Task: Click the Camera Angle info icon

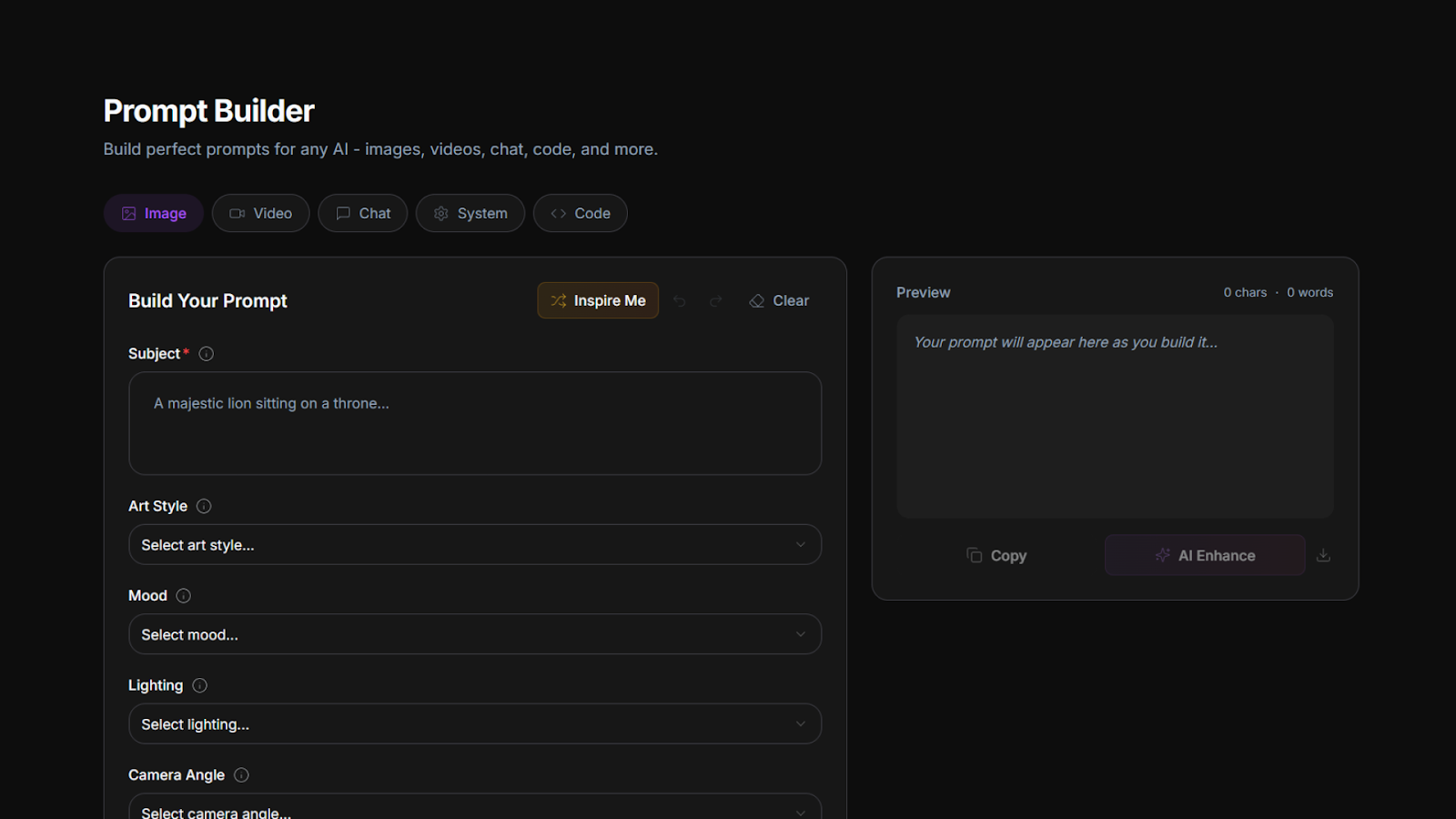Action: (241, 774)
